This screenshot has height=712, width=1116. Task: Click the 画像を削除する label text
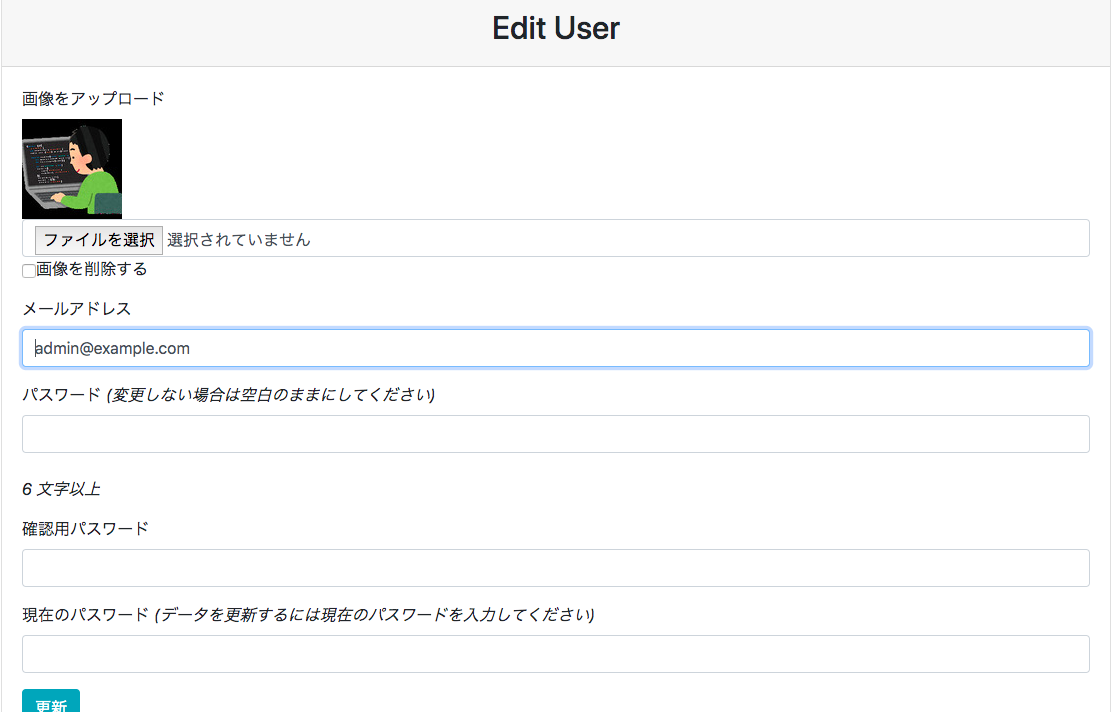click(92, 269)
